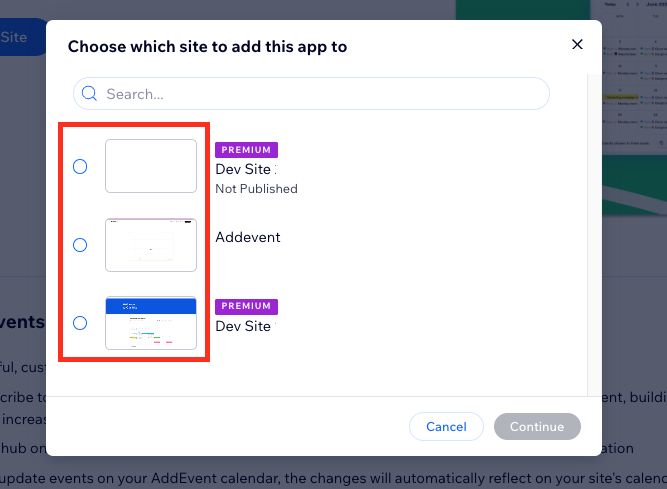Select the Addevent site radio button

click(80, 245)
